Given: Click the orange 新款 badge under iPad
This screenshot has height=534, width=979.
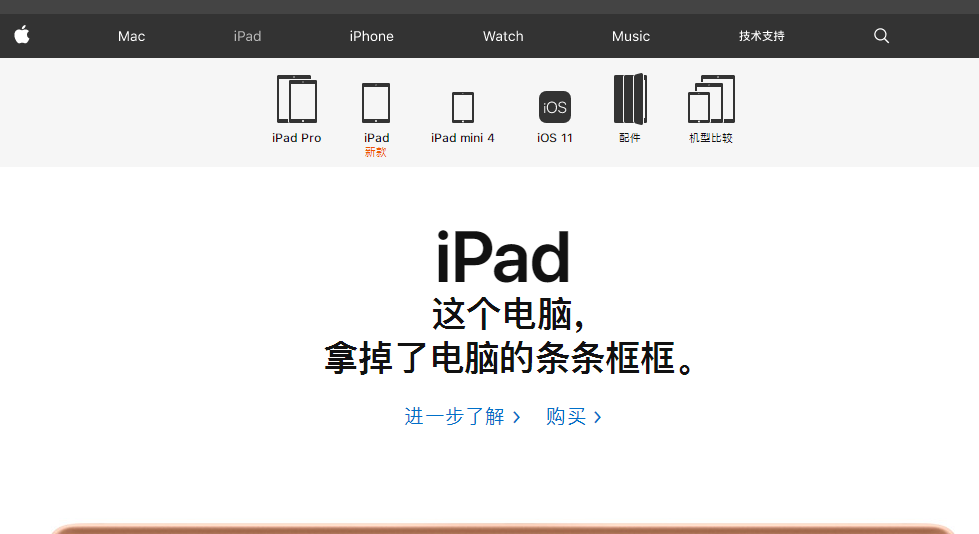Looking at the screenshot, I should tap(376, 152).
